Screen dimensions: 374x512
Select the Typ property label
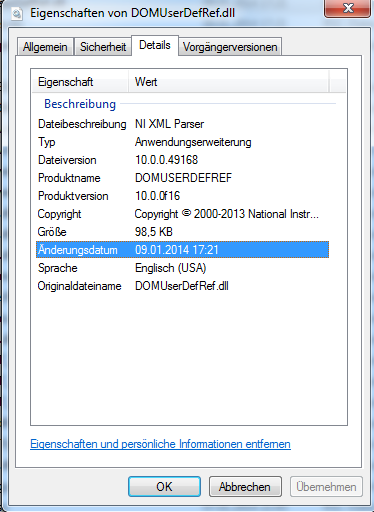47,142
